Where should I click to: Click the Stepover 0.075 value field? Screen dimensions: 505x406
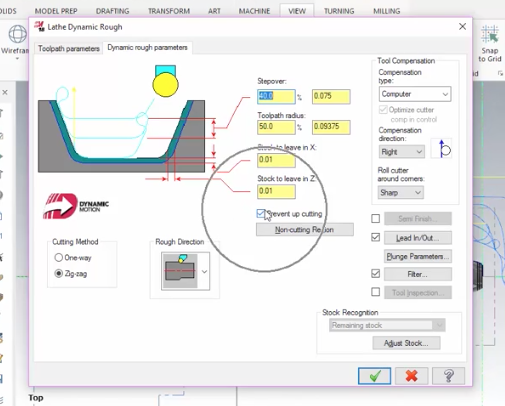point(331,96)
